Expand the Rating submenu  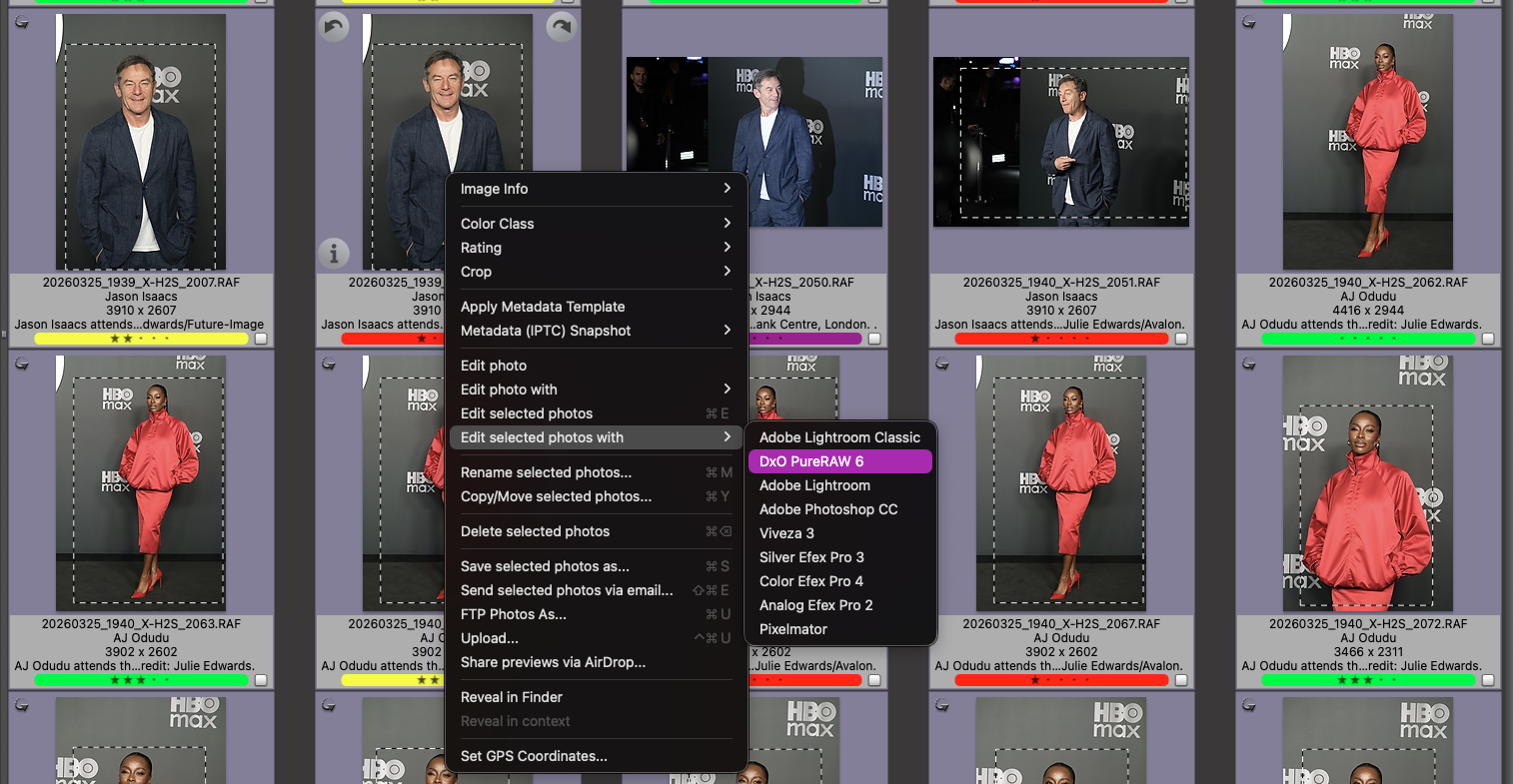[x=596, y=248]
